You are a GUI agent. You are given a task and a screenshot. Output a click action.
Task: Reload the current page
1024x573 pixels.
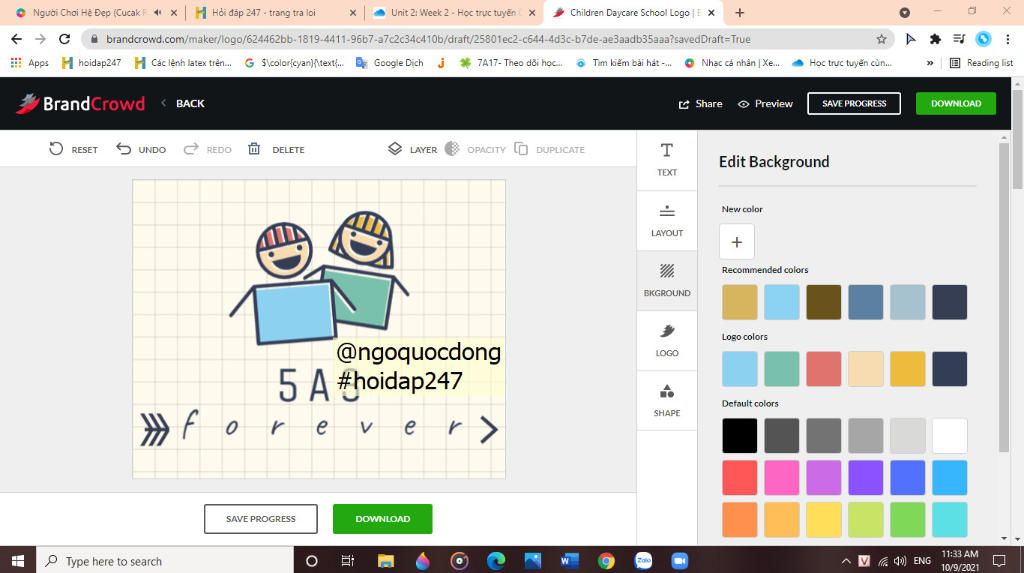64,39
